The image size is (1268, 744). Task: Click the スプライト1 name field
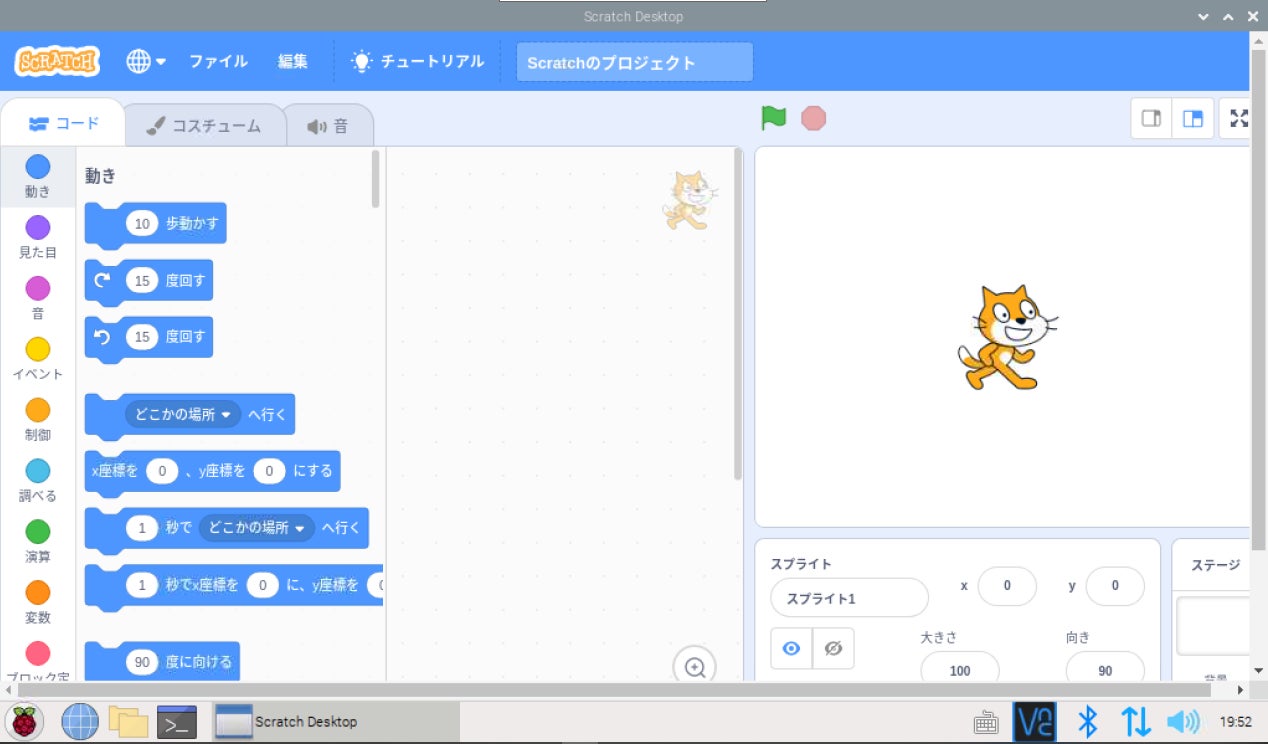pos(848,597)
